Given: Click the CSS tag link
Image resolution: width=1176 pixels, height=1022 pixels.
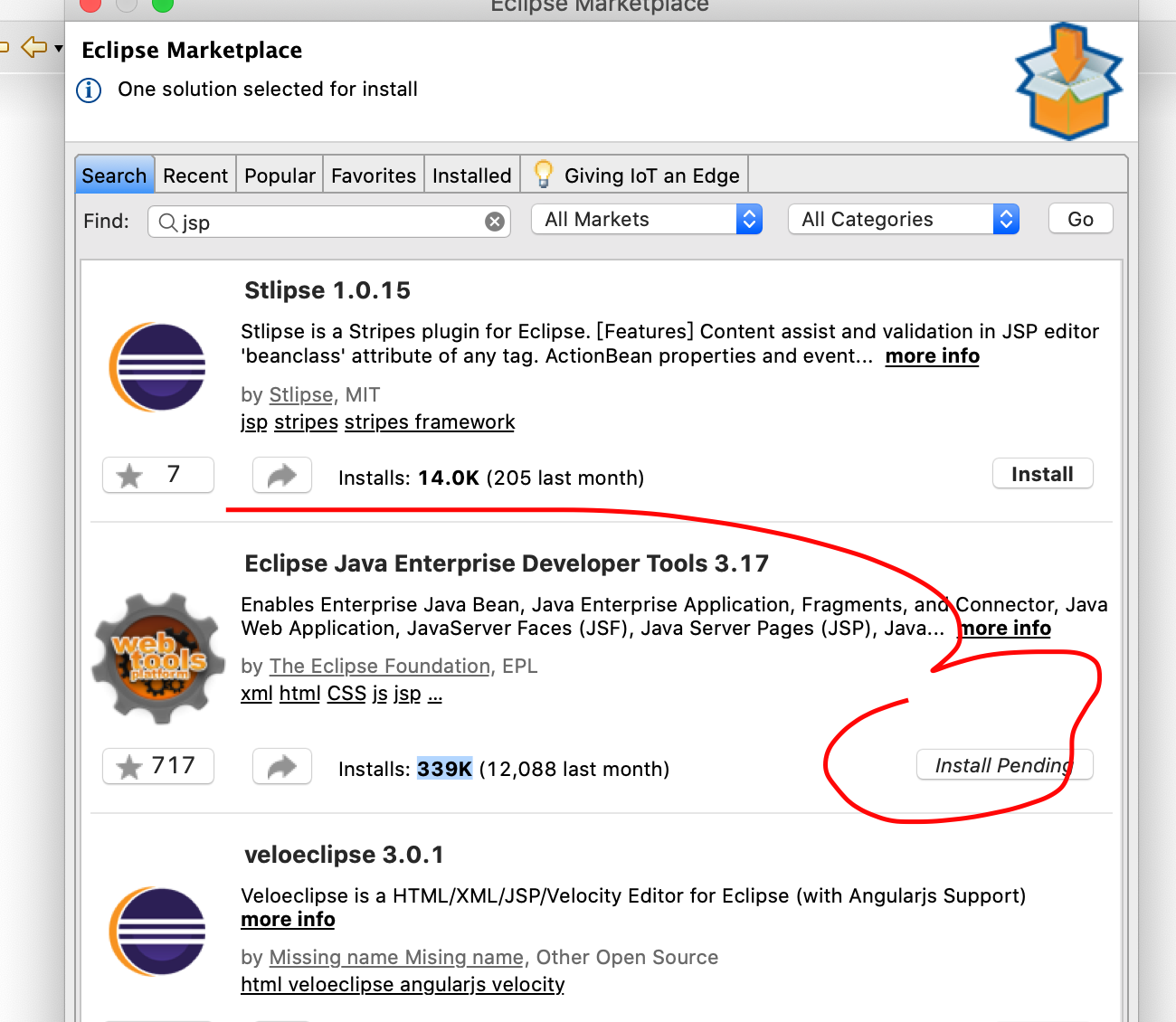Looking at the screenshot, I should pos(346,694).
